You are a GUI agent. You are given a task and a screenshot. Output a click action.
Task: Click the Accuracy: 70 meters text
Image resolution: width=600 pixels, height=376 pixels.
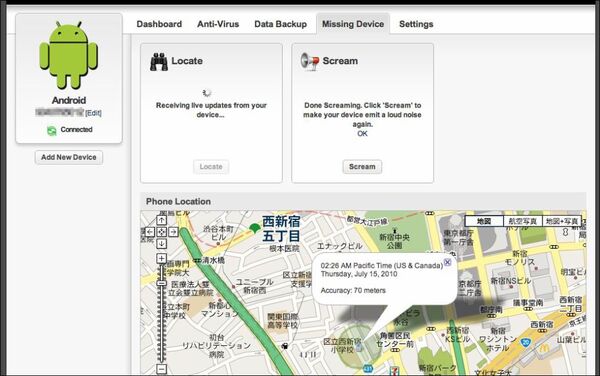353,291
